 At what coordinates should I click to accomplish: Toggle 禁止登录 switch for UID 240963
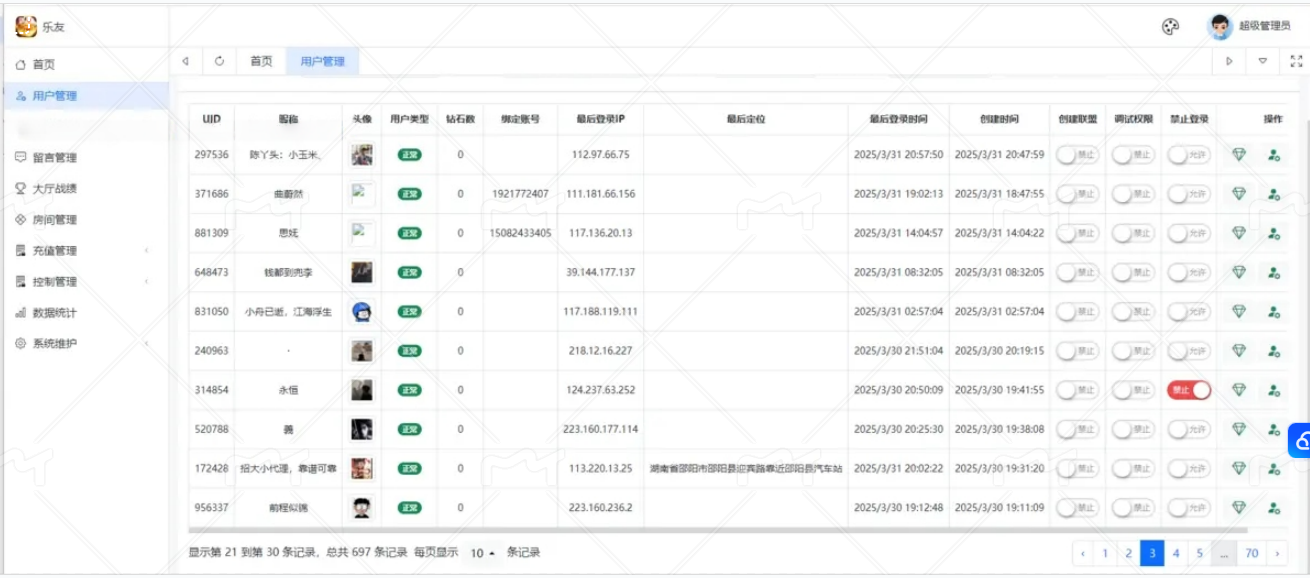1189,351
